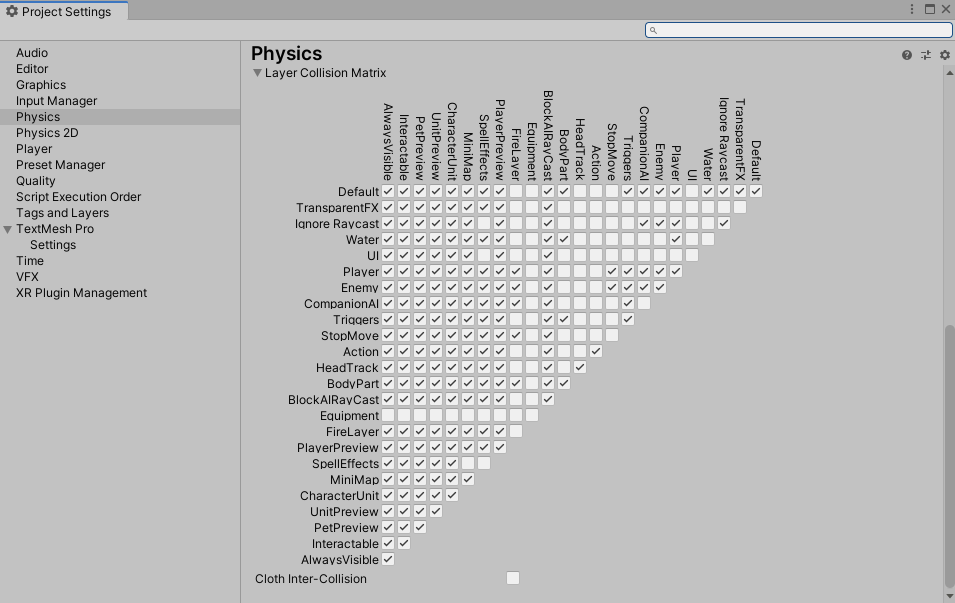This screenshot has height=603, width=955.
Task: Open the Physics settings gear menu
Action: pos(945,55)
